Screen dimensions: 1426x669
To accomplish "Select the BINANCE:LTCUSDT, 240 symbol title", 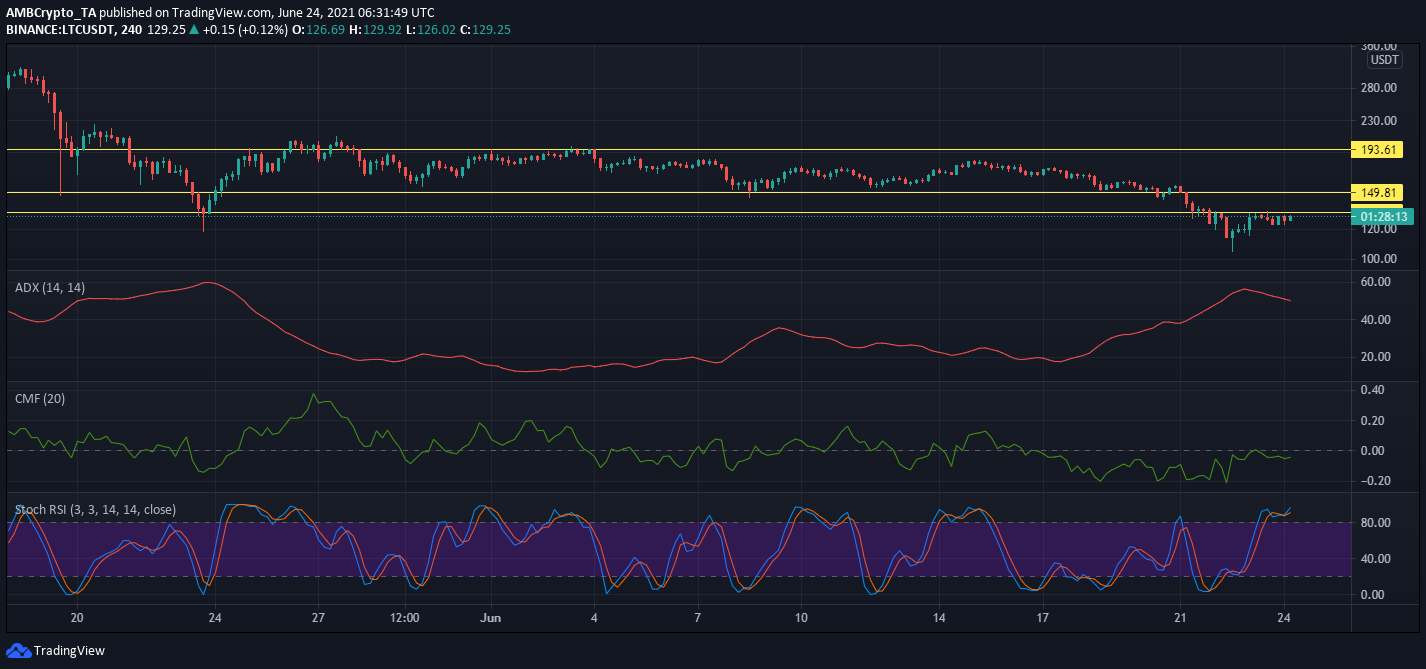I will click(76, 31).
